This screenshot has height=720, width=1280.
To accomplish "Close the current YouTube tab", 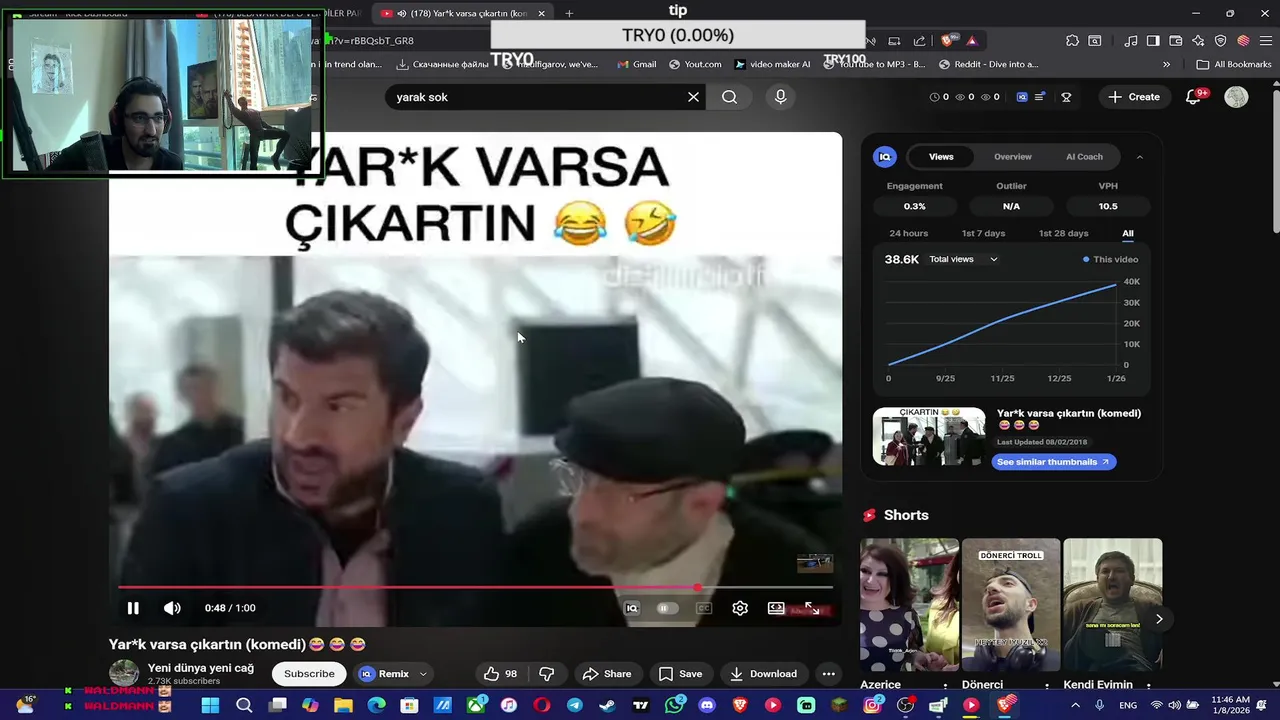I will point(542,13).
